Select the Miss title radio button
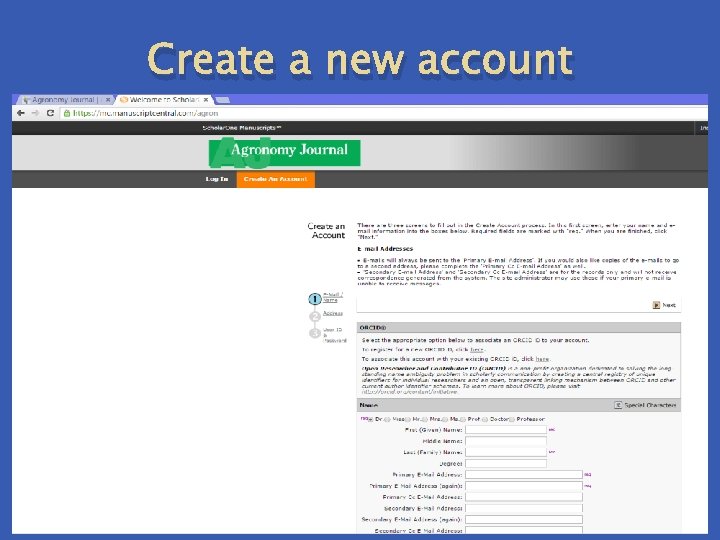The height and width of the screenshot is (540, 720). pyautogui.click(x=387, y=419)
